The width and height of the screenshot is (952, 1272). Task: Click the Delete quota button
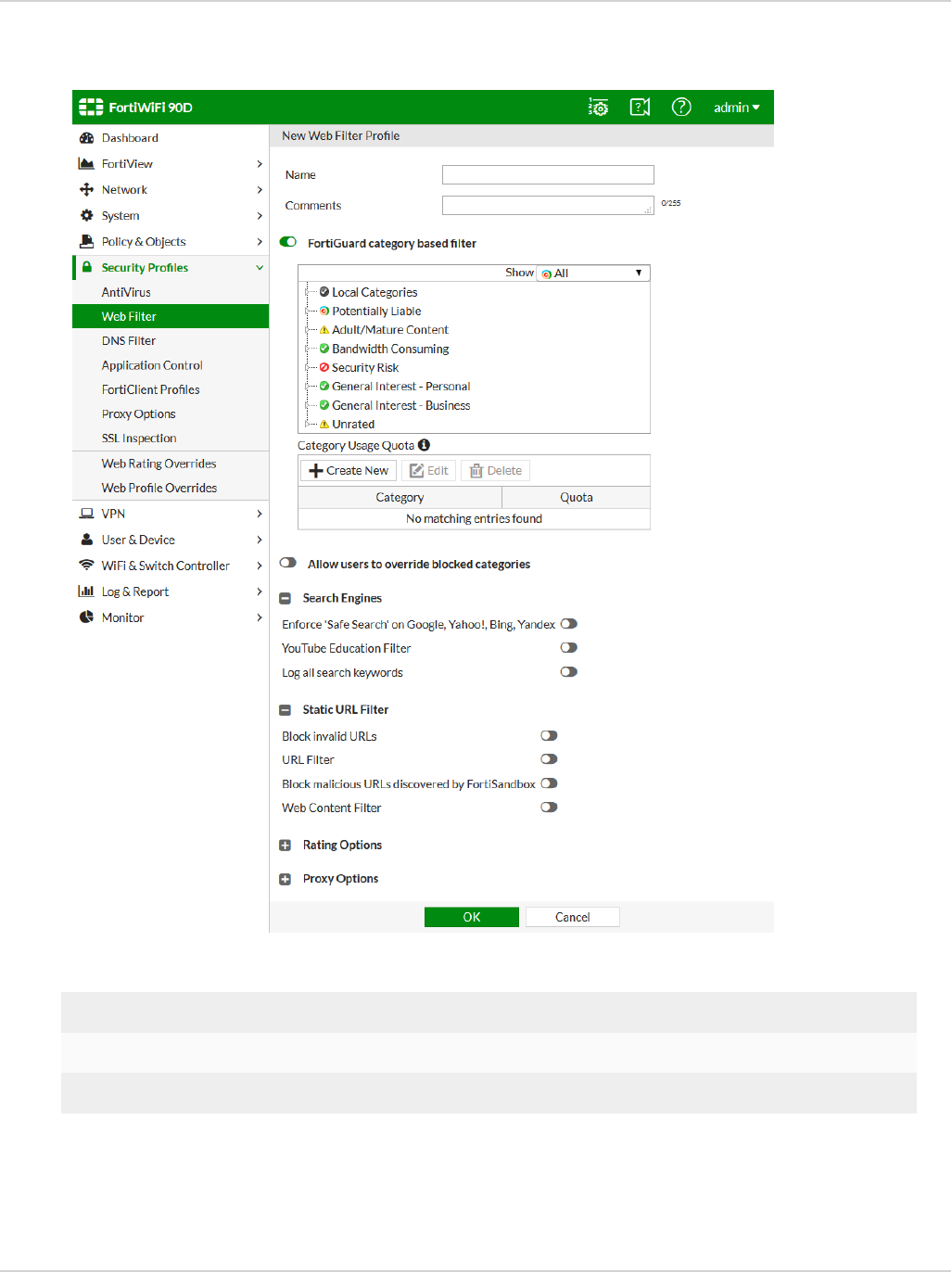point(495,471)
